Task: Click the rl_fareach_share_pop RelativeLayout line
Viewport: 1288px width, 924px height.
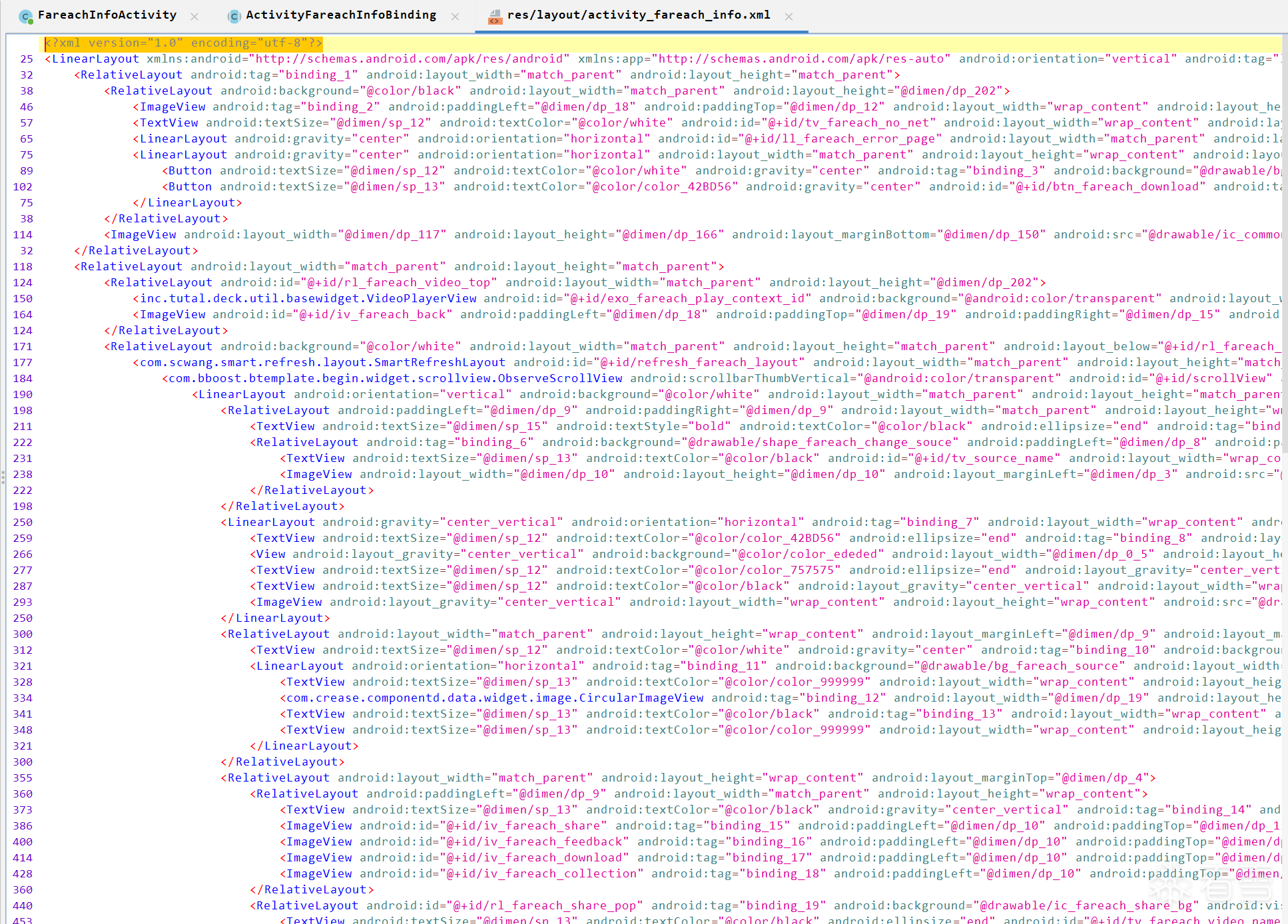Action: pos(766,906)
